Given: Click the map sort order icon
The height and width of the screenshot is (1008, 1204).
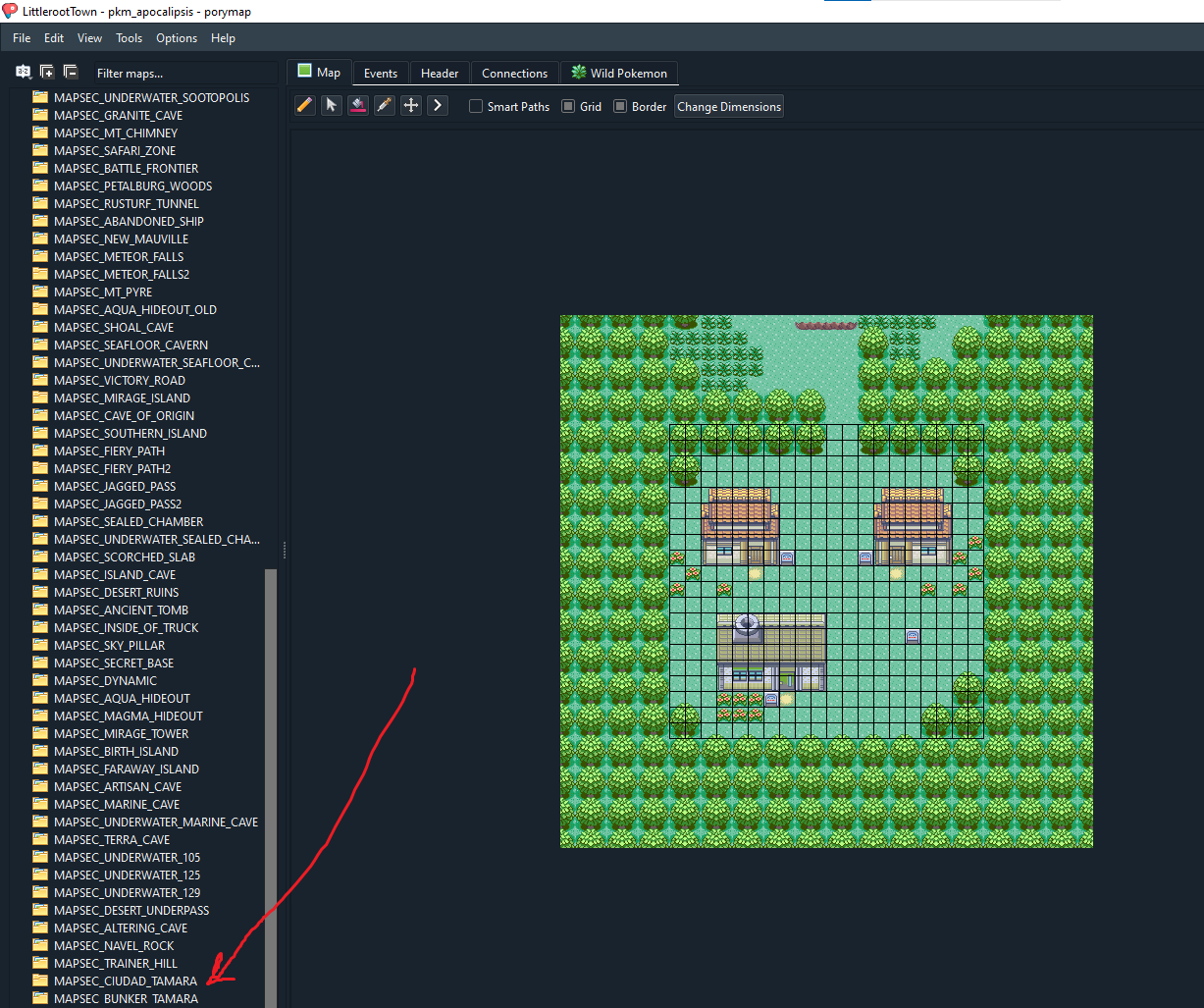Looking at the screenshot, I should [x=23, y=72].
